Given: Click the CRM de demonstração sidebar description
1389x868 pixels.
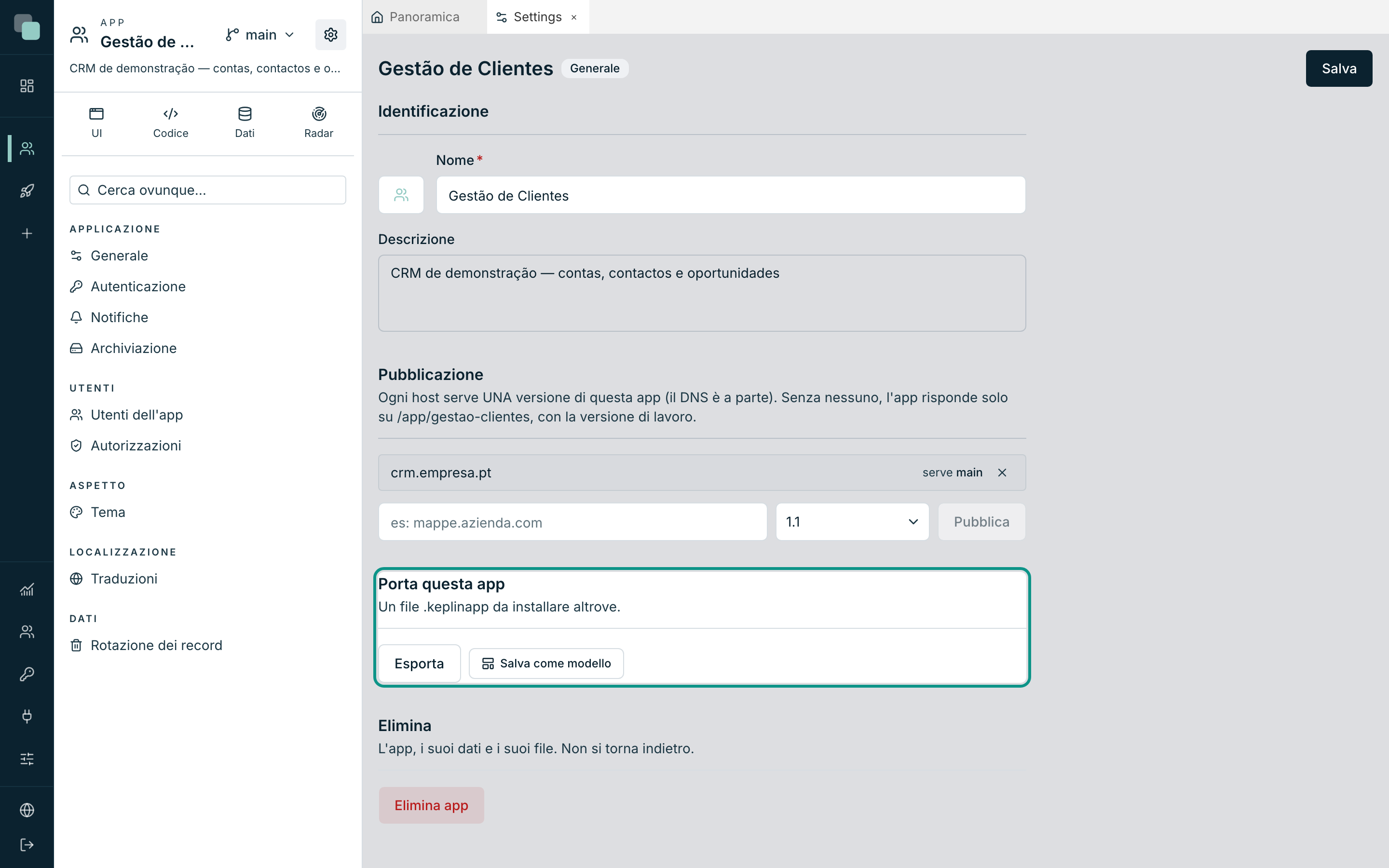Looking at the screenshot, I should [205, 68].
